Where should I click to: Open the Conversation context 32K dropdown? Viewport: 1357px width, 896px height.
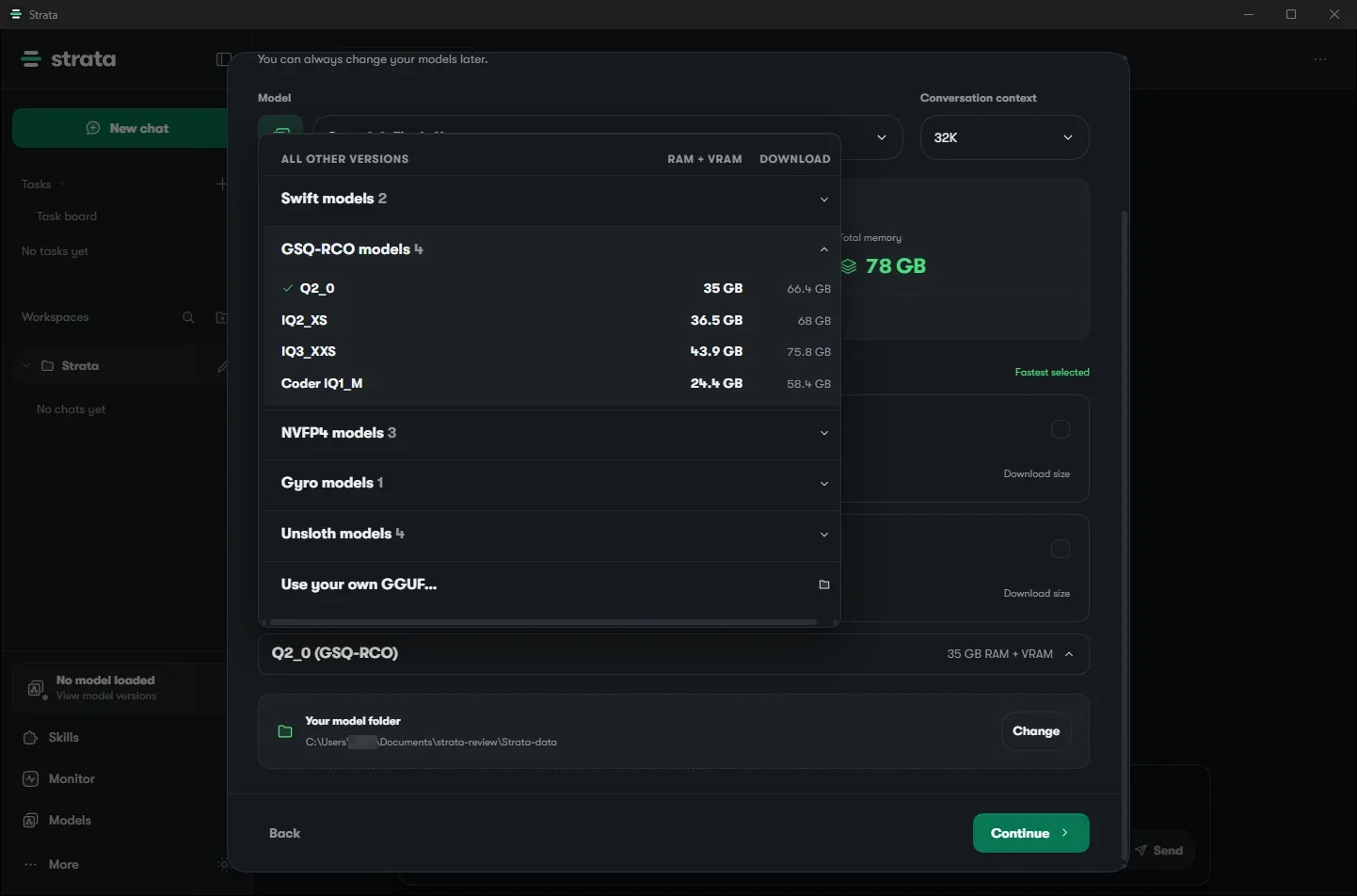click(x=1004, y=137)
